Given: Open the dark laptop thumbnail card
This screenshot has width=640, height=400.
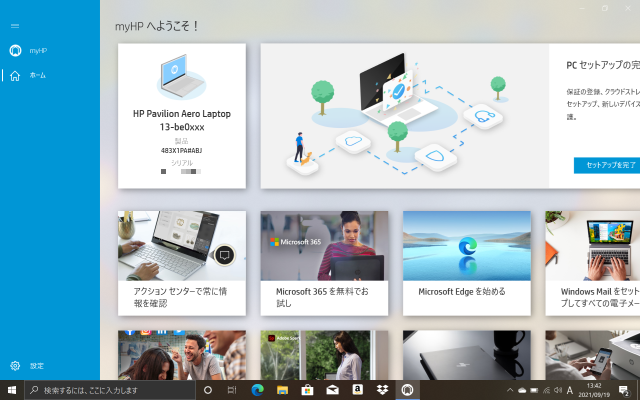Looking at the screenshot, I should click(x=467, y=355).
